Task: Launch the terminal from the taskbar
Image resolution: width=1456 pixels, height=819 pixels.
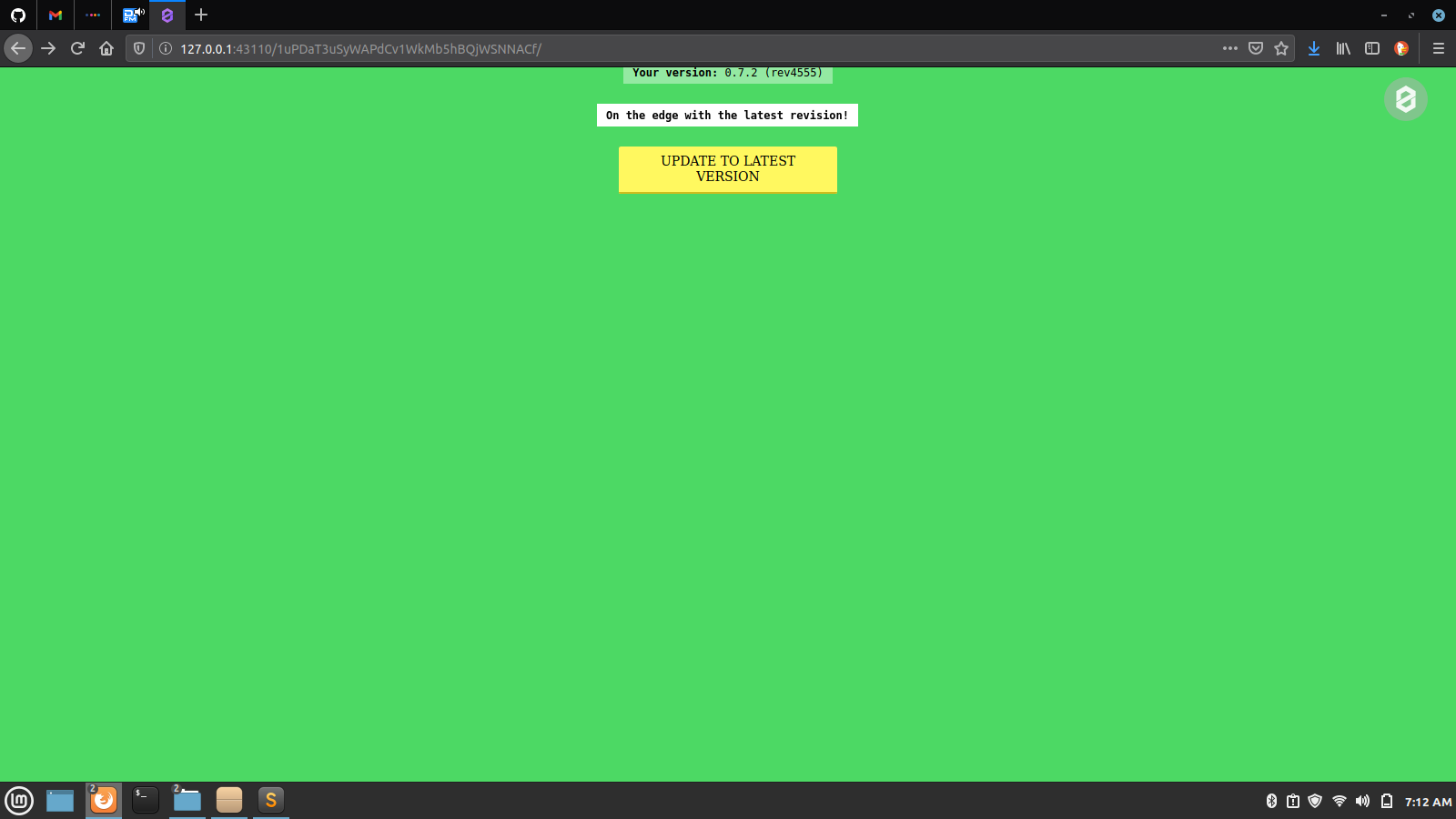Action: coord(145,800)
